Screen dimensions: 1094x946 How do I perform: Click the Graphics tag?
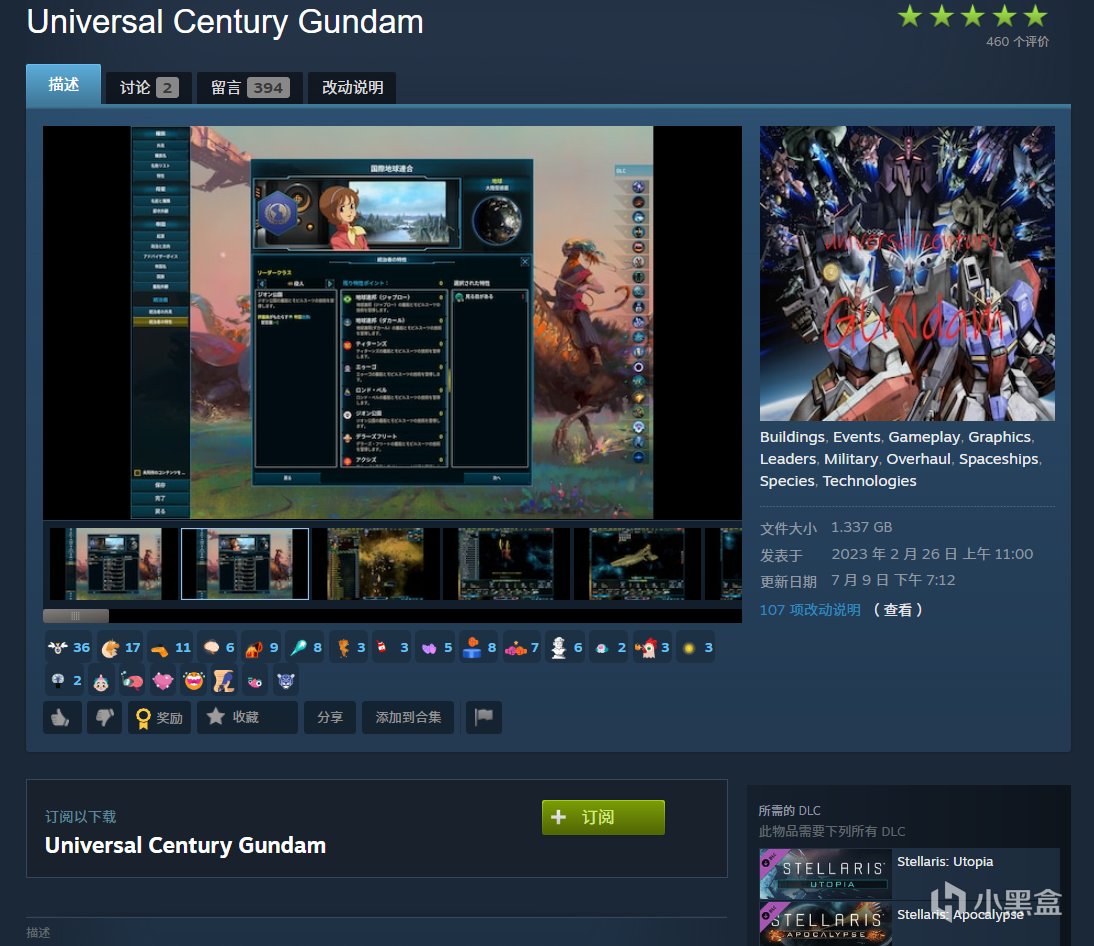pyautogui.click(x=999, y=437)
